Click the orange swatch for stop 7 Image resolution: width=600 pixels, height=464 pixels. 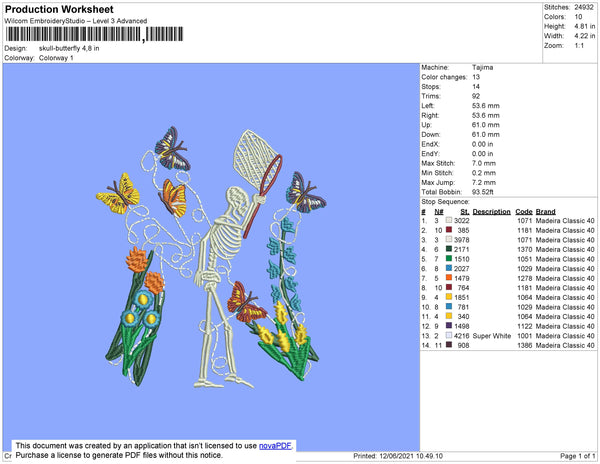[x=449, y=278]
